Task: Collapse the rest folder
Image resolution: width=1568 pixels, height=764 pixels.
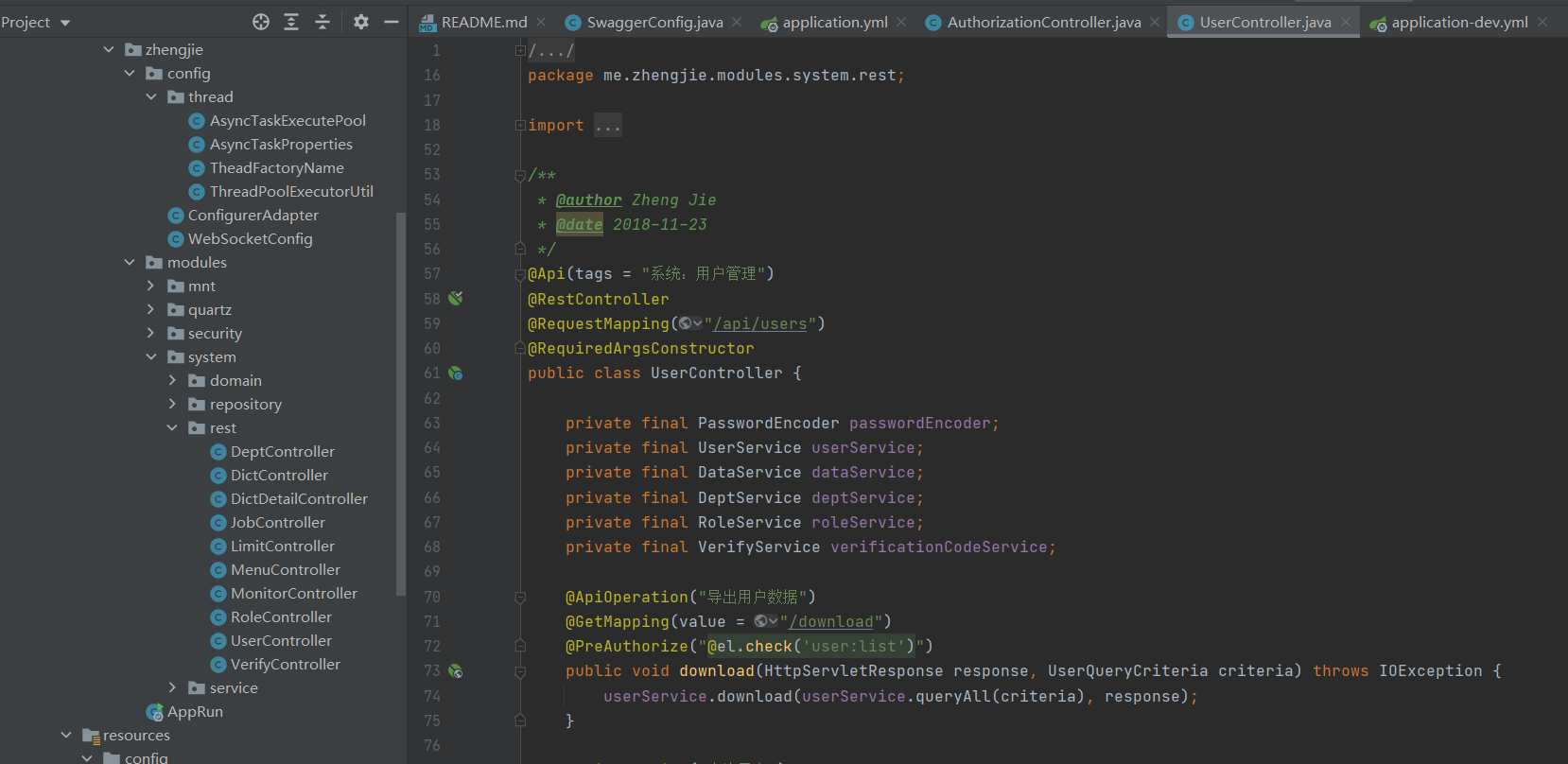Action: [x=172, y=427]
